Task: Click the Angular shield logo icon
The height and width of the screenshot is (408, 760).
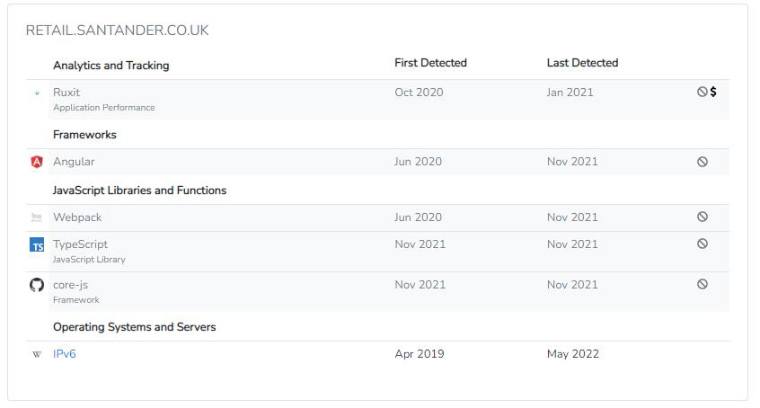Action: [x=37, y=162]
